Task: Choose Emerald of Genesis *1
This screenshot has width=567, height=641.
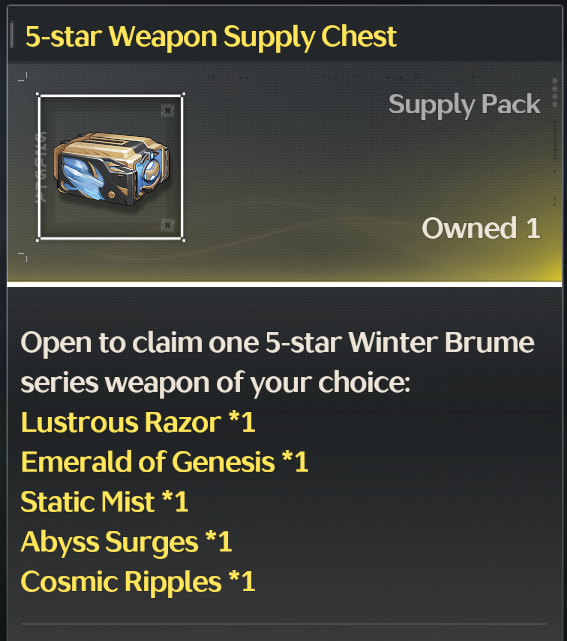Action: click(164, 462)
